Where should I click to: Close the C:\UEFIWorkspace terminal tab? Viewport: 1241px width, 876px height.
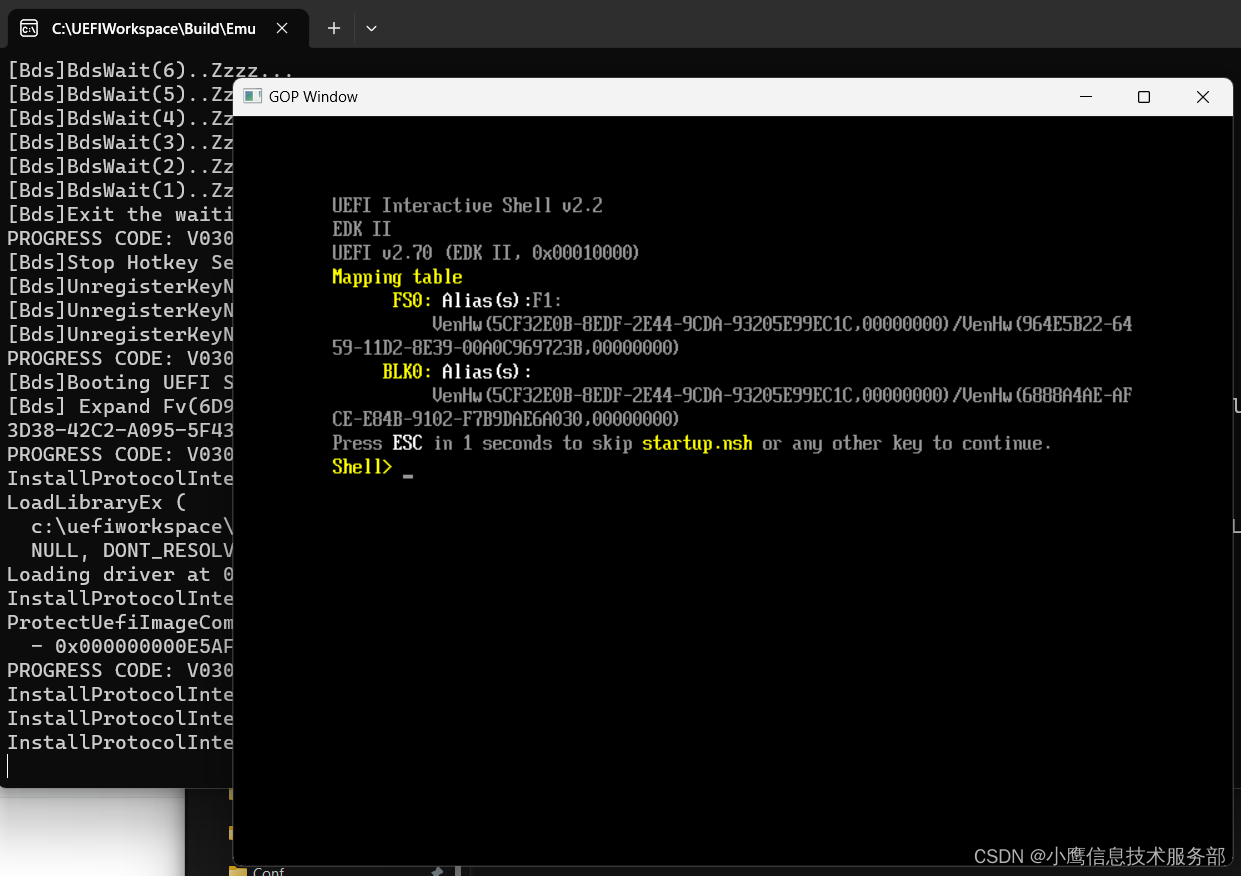(283, 29)
